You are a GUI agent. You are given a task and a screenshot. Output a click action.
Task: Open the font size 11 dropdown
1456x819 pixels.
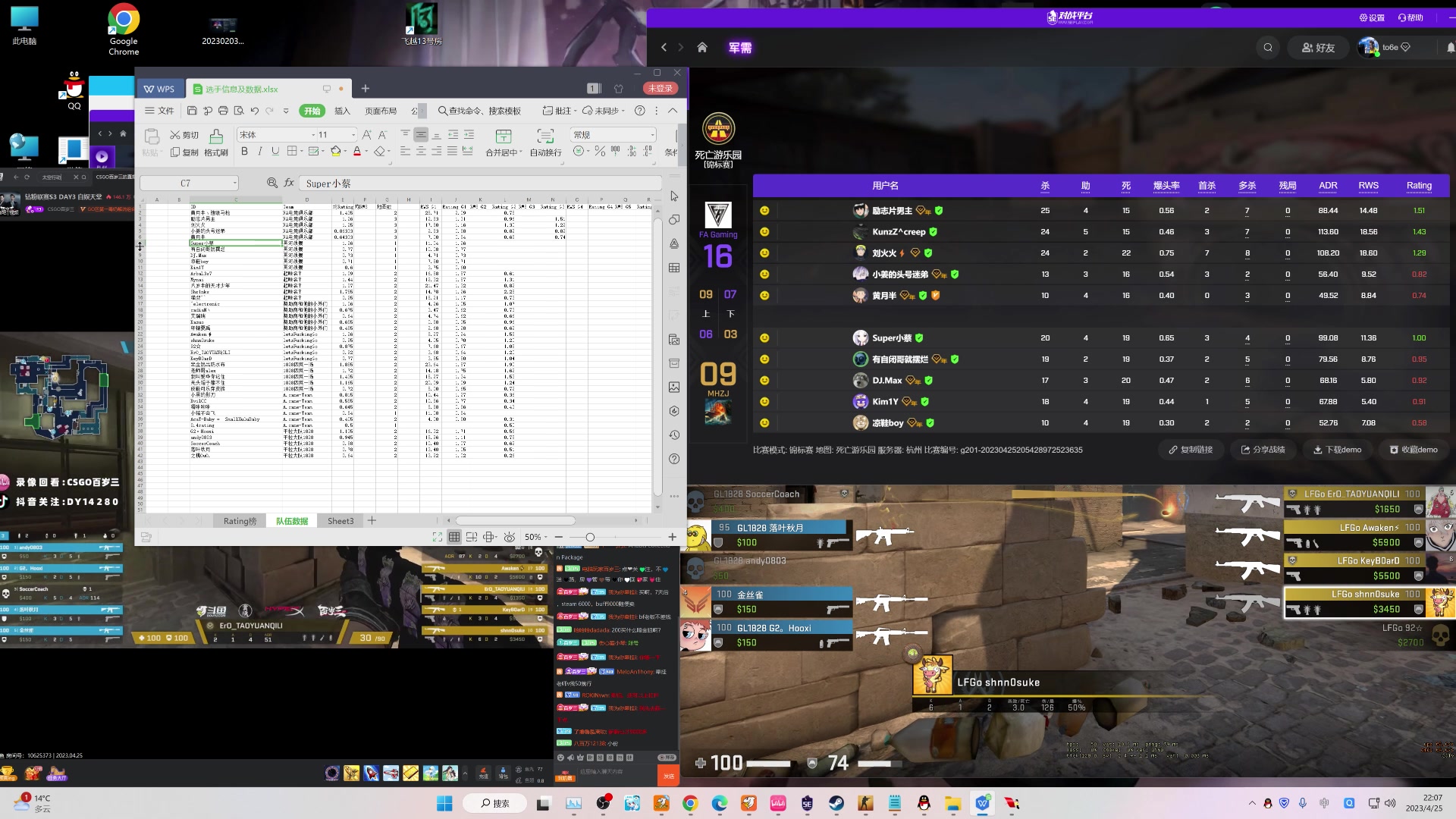click(353, 135)
